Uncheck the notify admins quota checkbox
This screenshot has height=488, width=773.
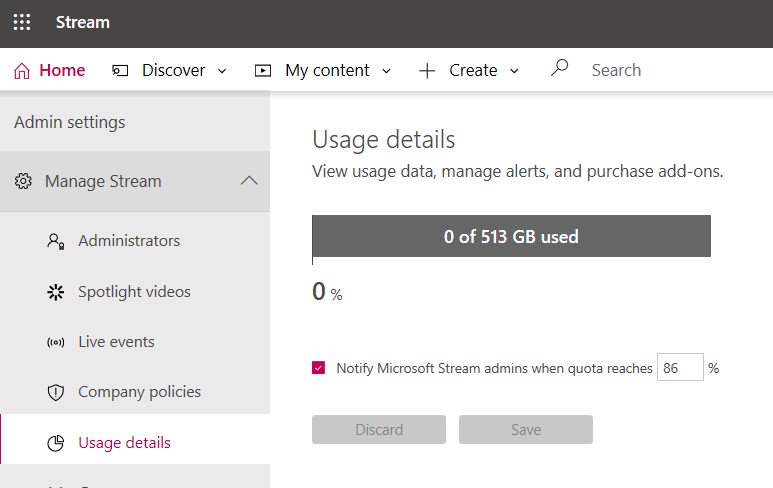(x=319, y=368)
